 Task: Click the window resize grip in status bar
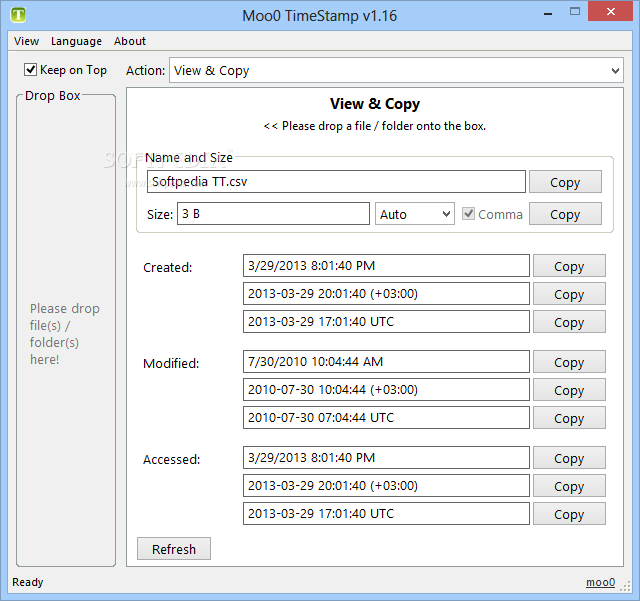625,587
